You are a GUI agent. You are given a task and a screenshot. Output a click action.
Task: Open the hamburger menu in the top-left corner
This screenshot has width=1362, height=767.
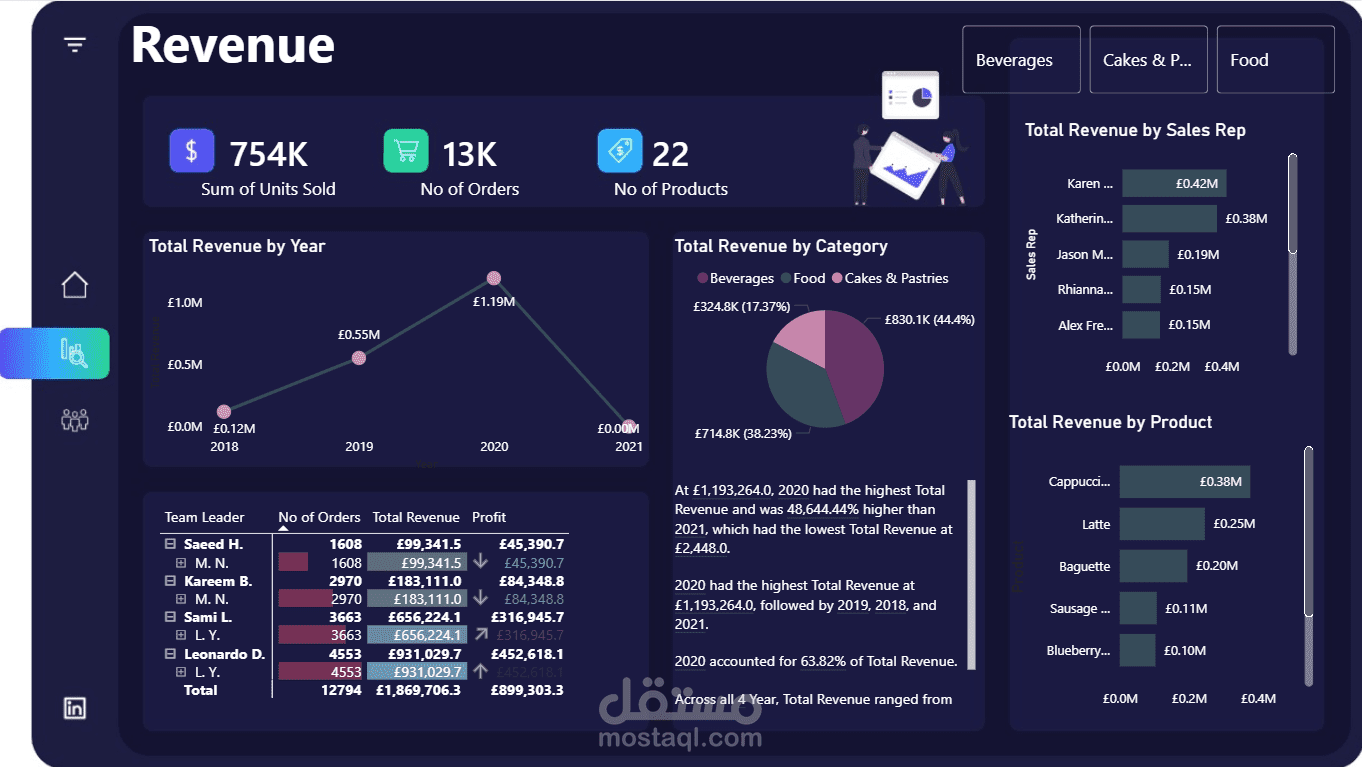[x=74, y=44]
